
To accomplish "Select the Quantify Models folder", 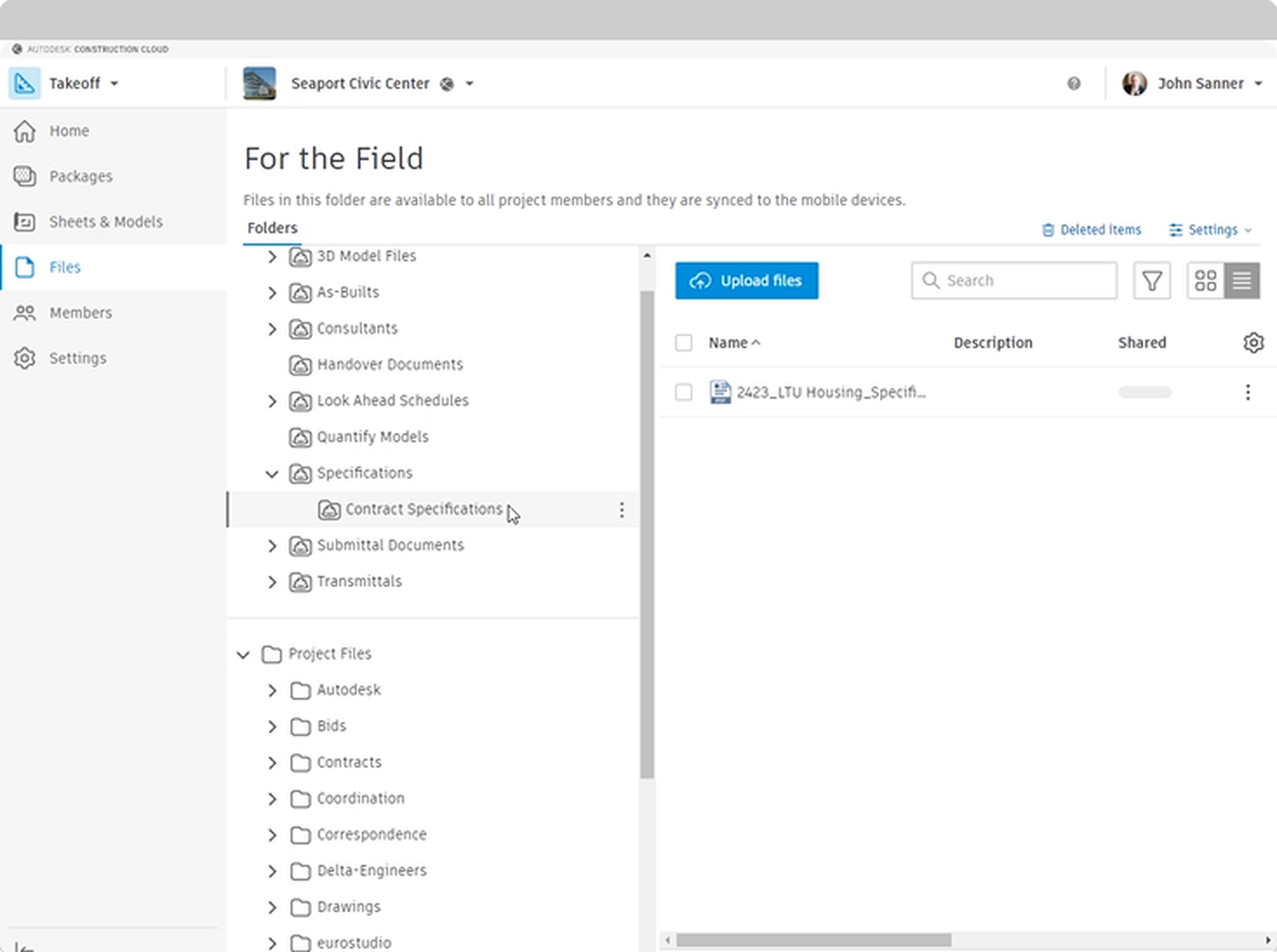I will coord(372,437).
